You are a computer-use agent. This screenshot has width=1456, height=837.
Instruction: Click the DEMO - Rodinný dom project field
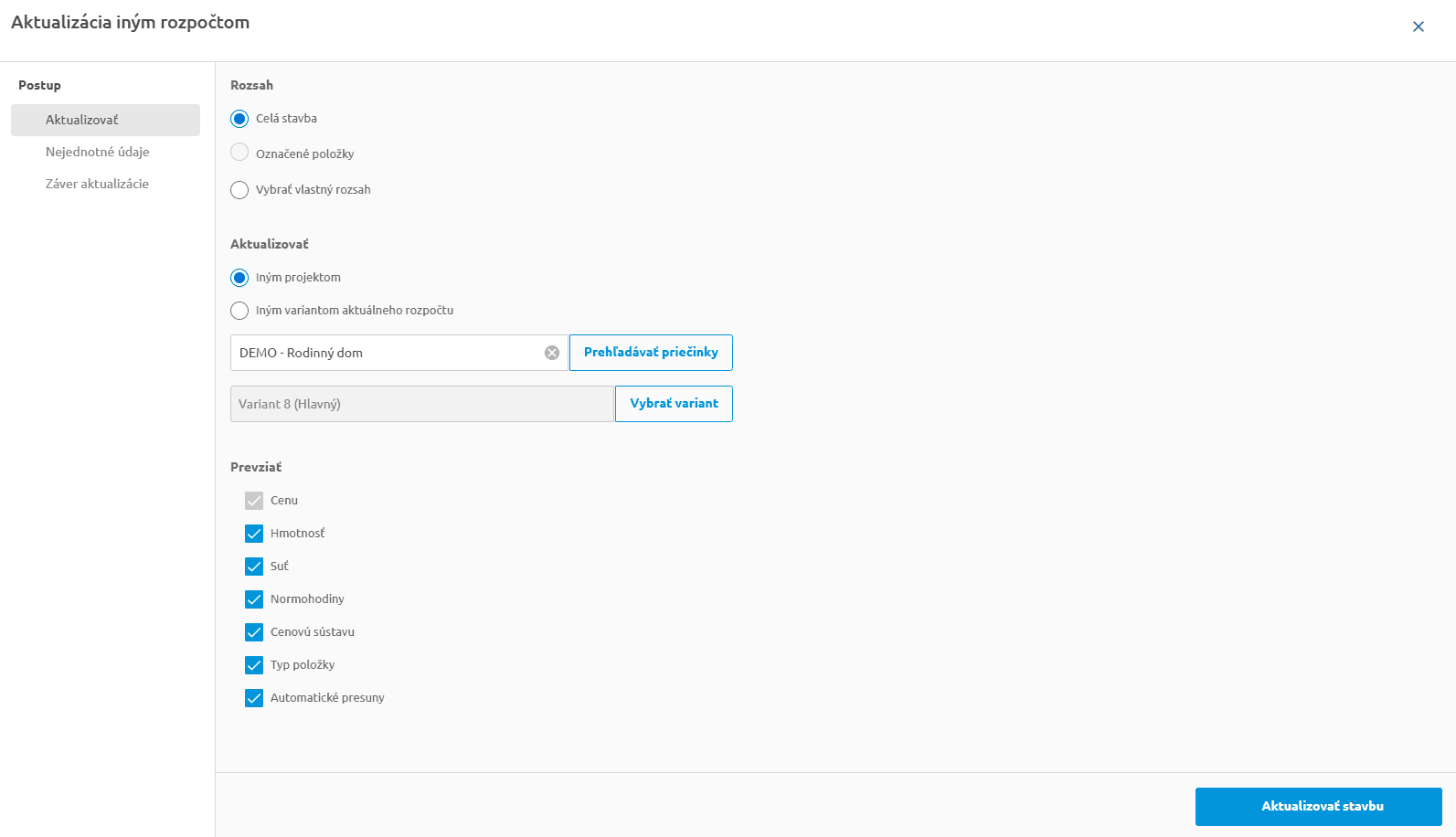pyautogui.click(x=399, y=353)
